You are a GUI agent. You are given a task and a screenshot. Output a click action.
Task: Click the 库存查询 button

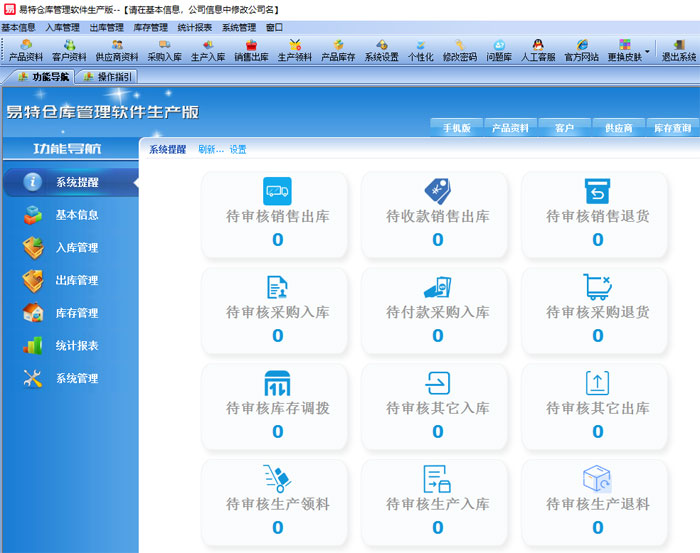point(672,128)
